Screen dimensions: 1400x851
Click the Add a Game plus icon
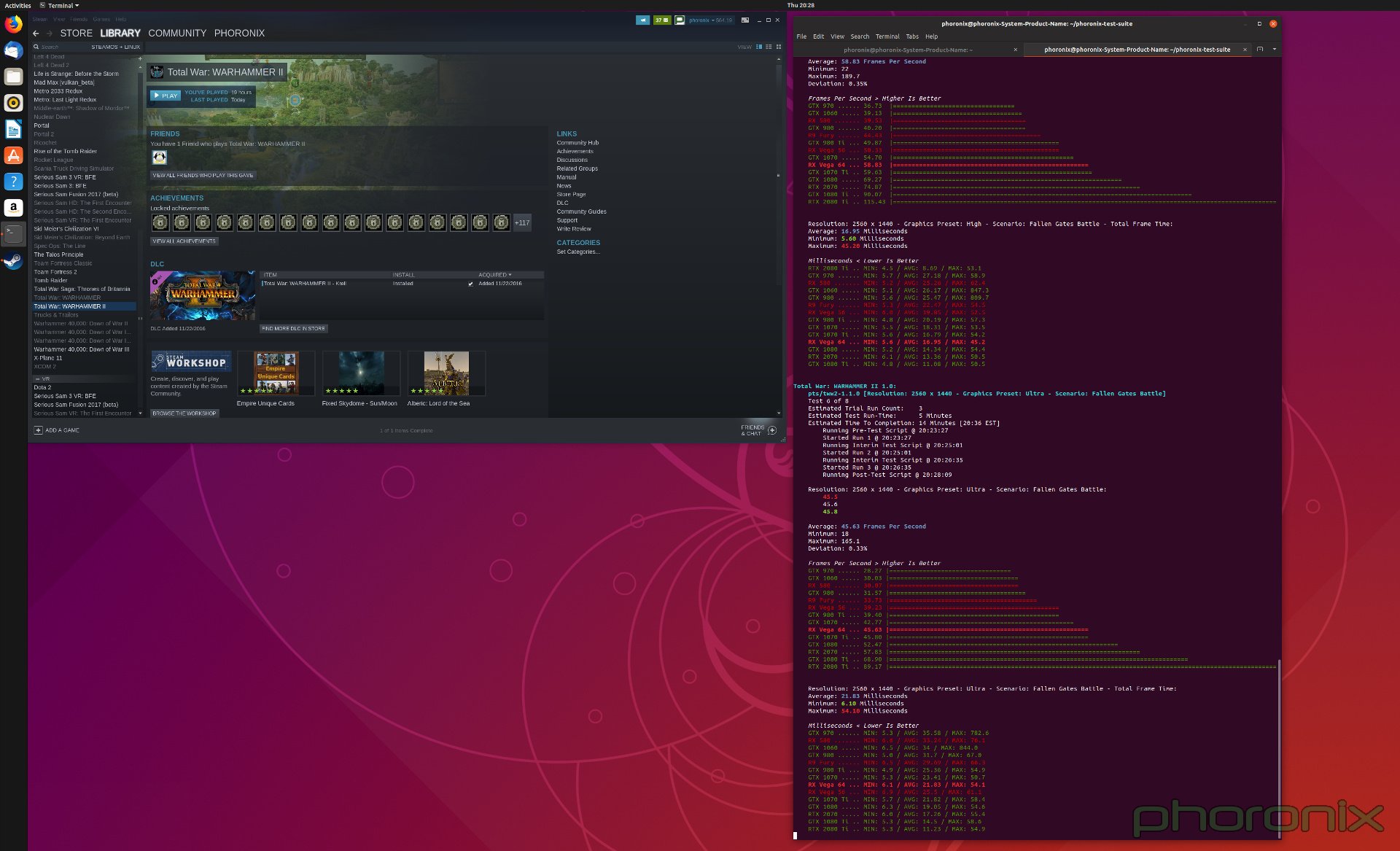pos(39,430)
